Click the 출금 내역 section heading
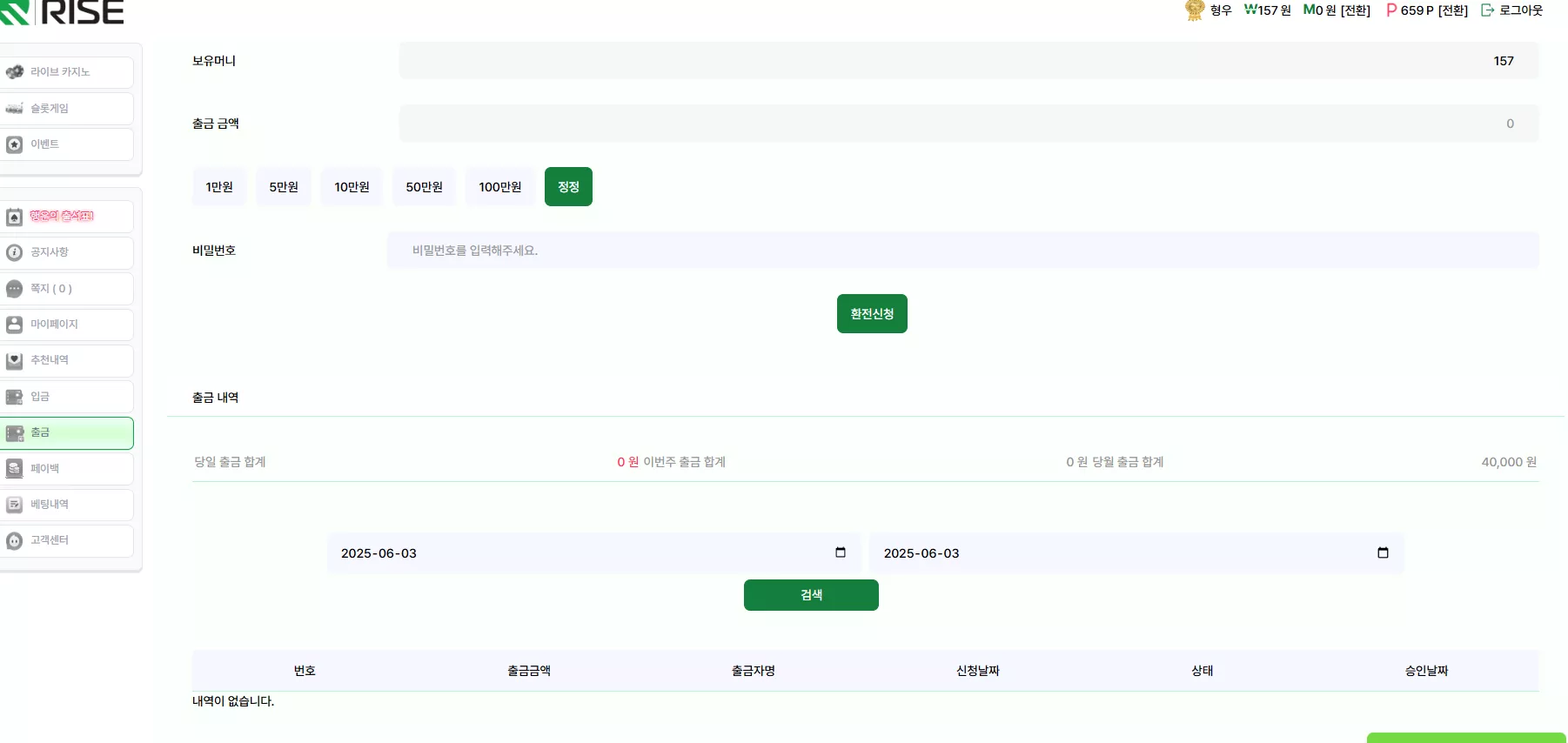The image size is (1568, 743). click(215, 398)
